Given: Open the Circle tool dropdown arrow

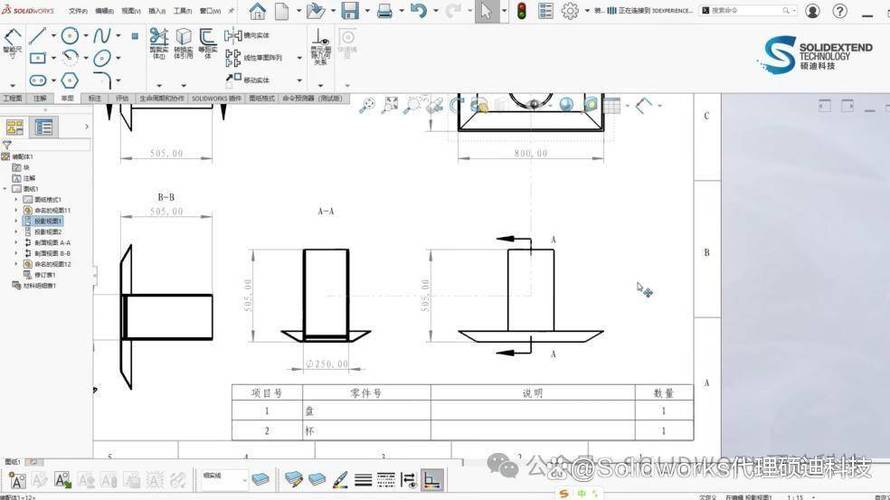Looking at the screenshot, I should [86, 36].
